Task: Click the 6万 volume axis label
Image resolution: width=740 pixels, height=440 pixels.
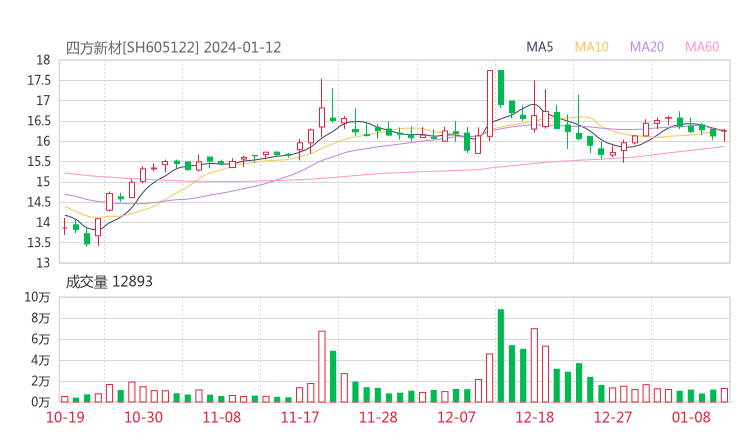Action: pos(41,339)
